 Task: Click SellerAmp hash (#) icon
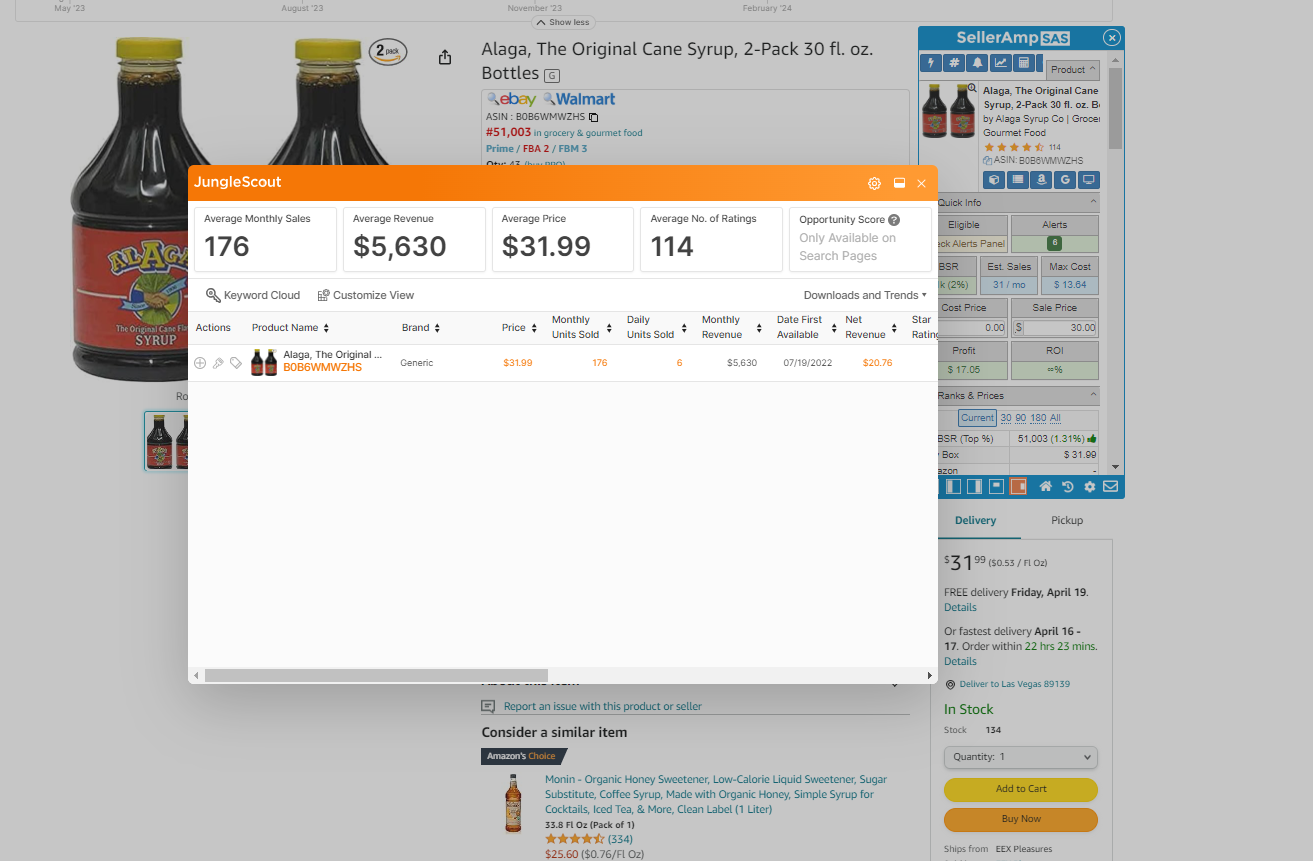[x=955, y=63]
